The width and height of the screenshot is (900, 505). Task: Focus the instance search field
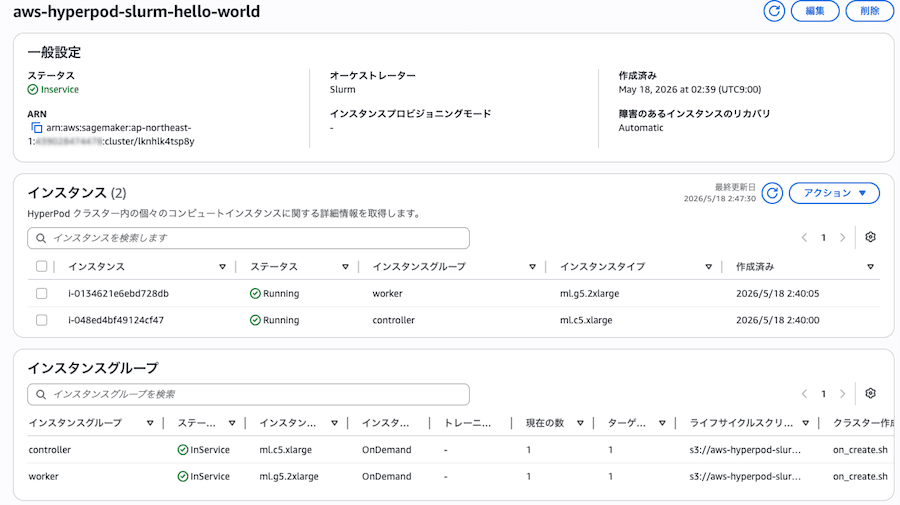[x=249, y=238]
